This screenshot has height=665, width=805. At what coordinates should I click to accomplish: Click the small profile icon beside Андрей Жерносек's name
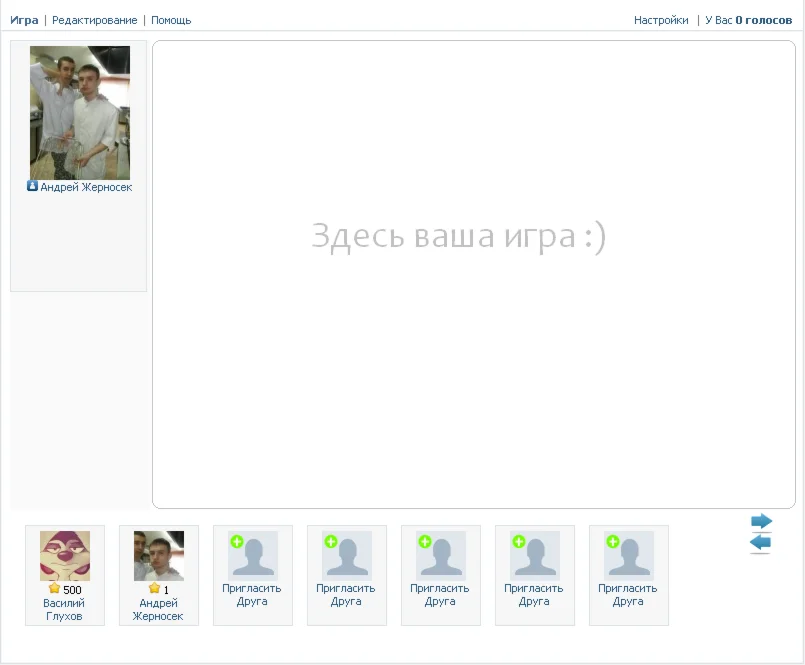click(x=30, y=186)
